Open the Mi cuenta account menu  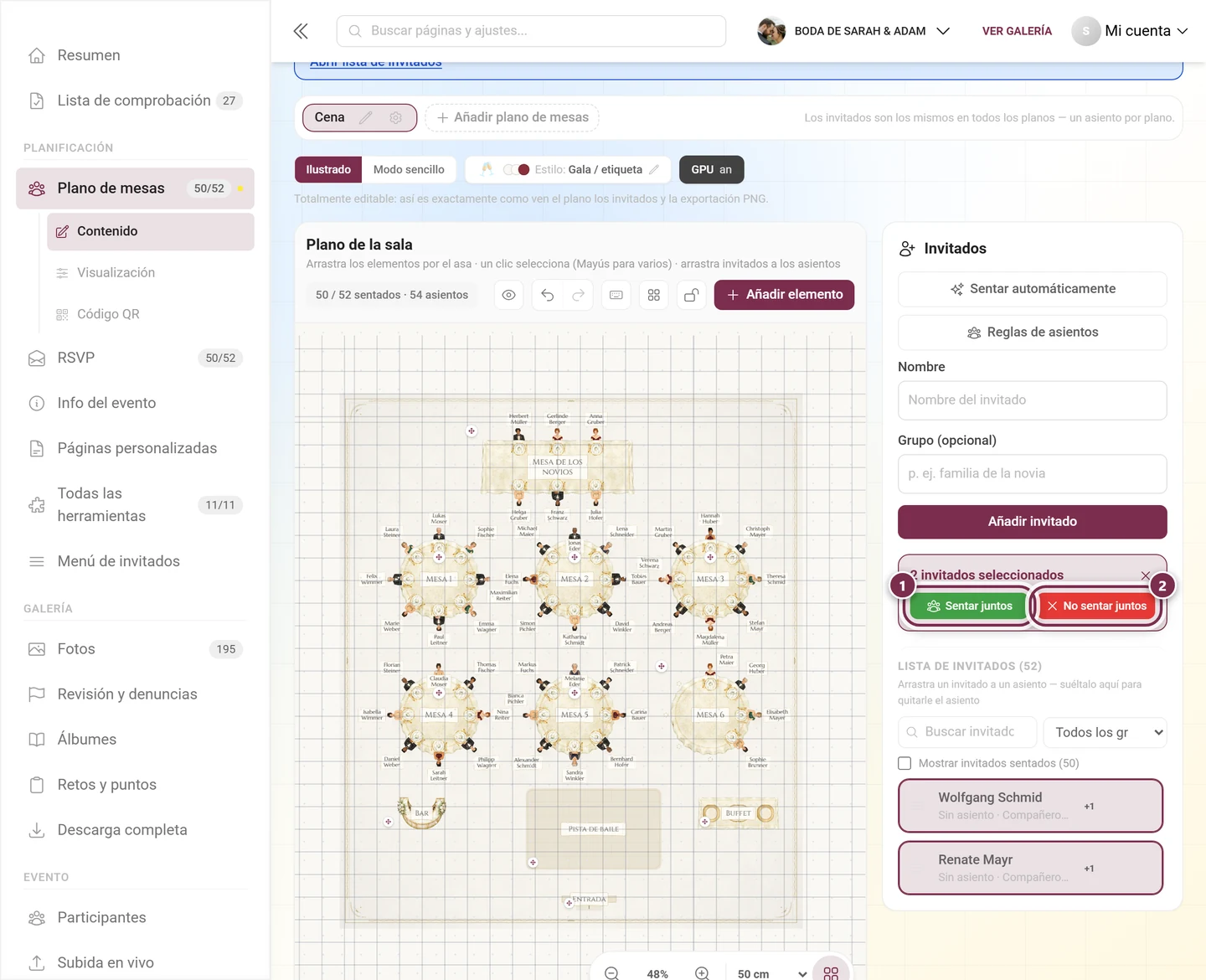coord(1131,31)
